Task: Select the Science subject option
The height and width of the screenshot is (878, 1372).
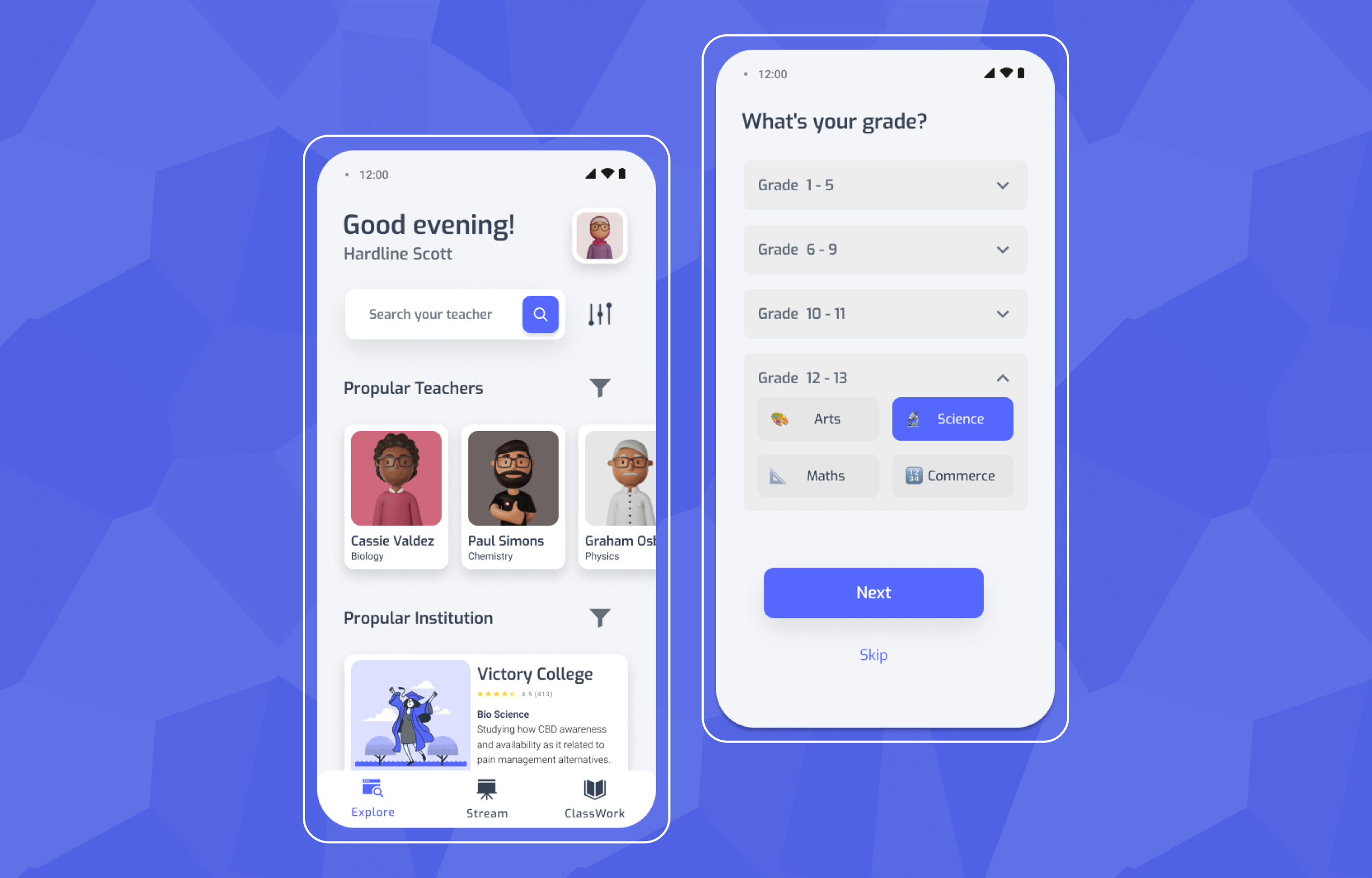Action: pyautogui.click(x=952, y=418)
